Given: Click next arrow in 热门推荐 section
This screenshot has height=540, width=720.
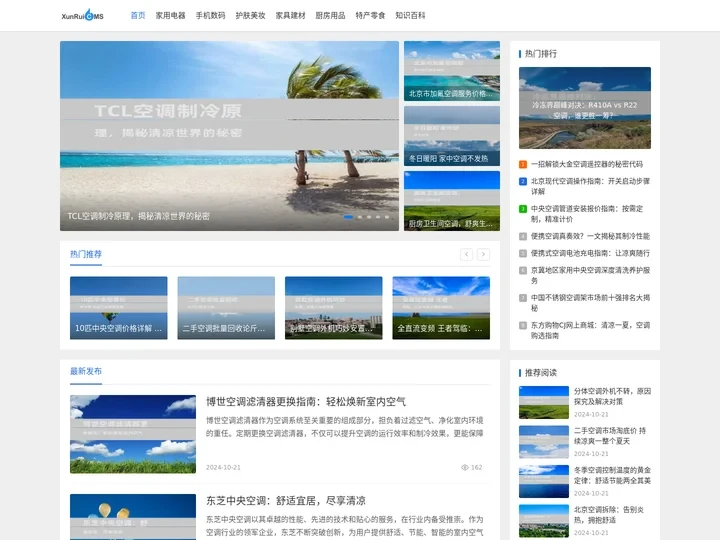Looking at the screenshot, I should click(483, 254).
